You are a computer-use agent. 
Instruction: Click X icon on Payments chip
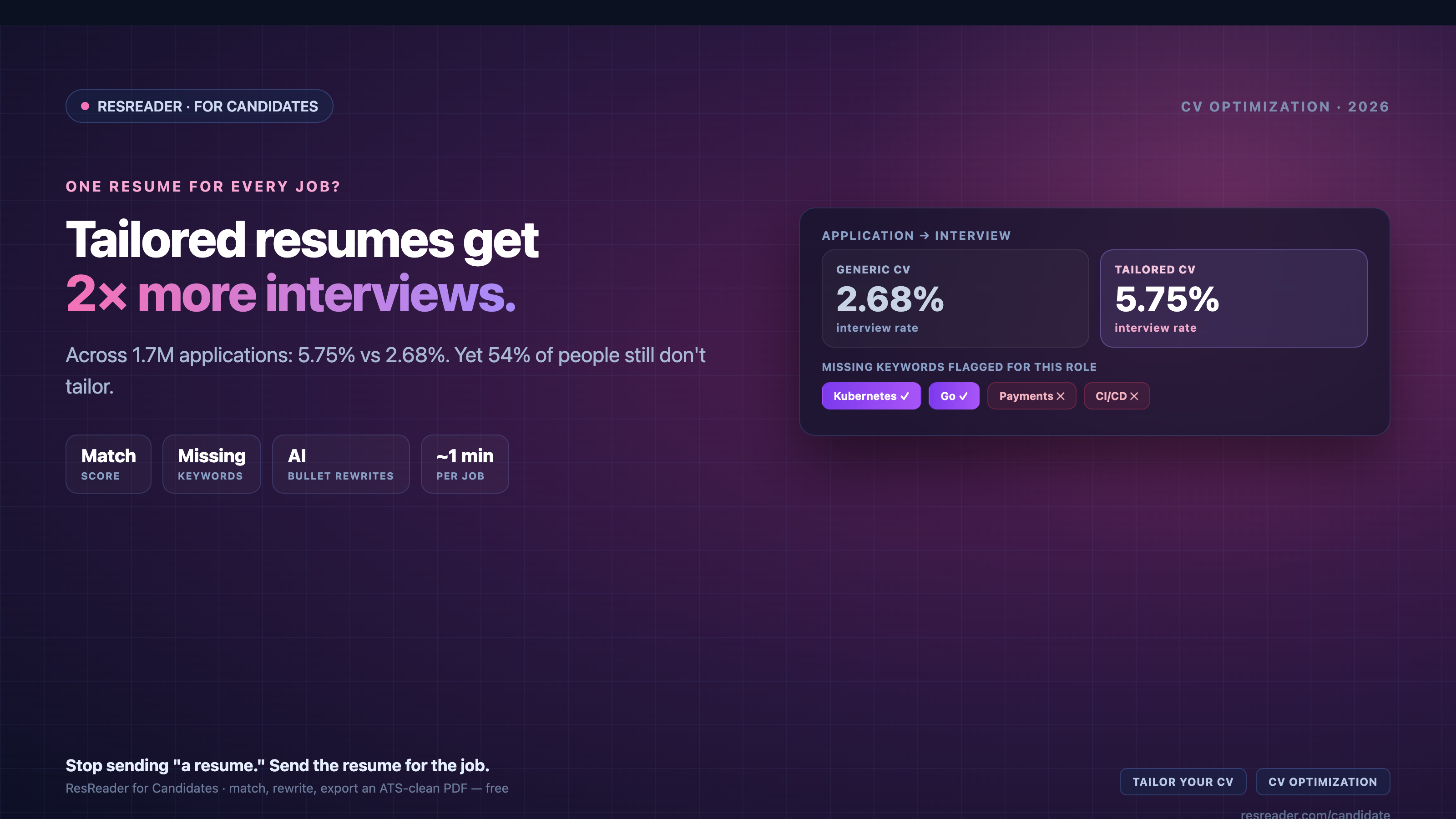point(1060,396)
